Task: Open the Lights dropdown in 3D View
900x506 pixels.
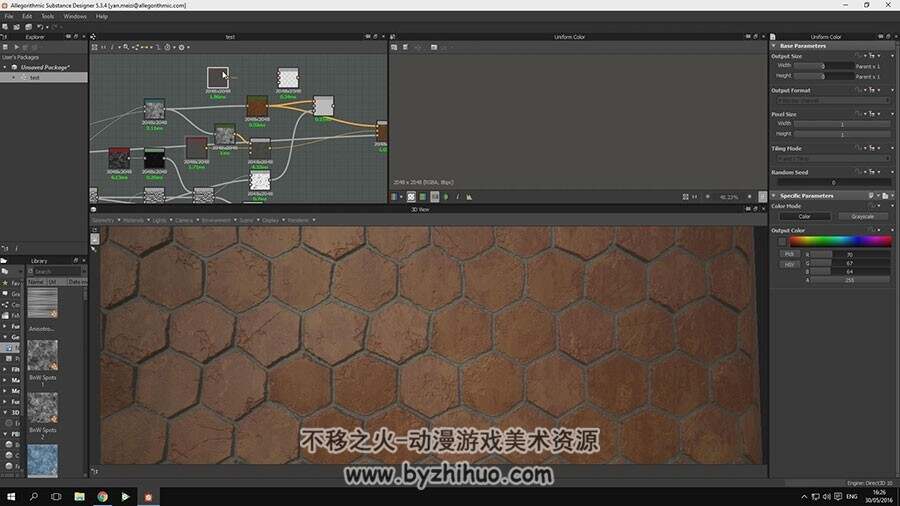Action: [160, 220]
